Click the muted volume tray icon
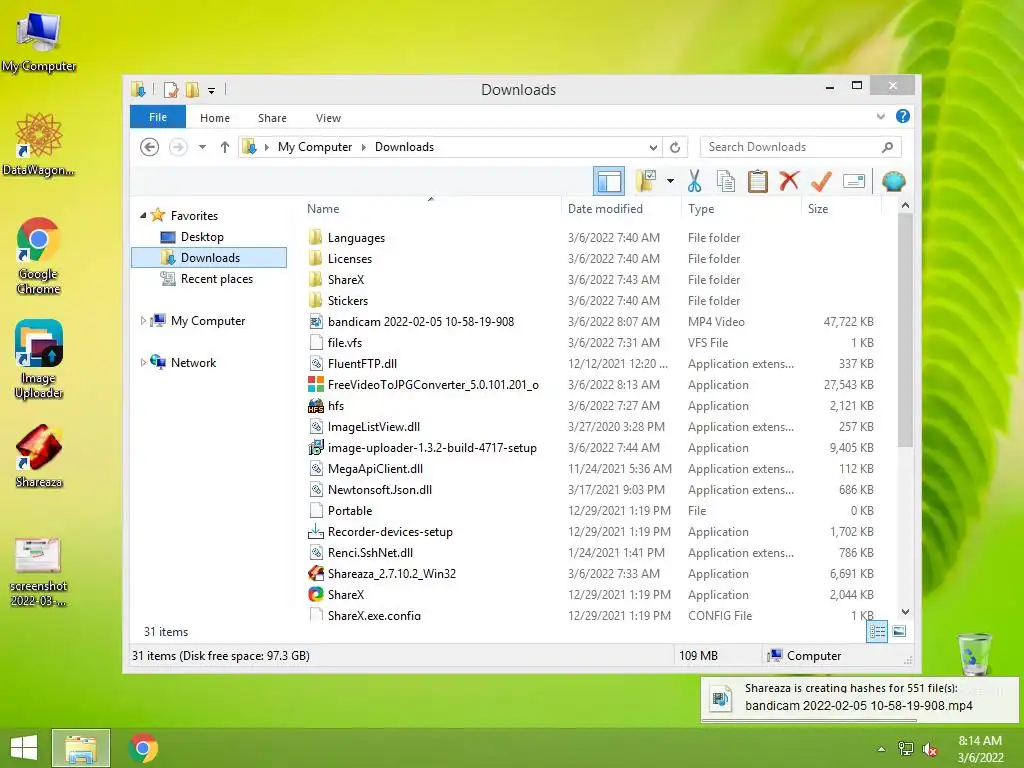1024x768 pixels. (929, 748)
